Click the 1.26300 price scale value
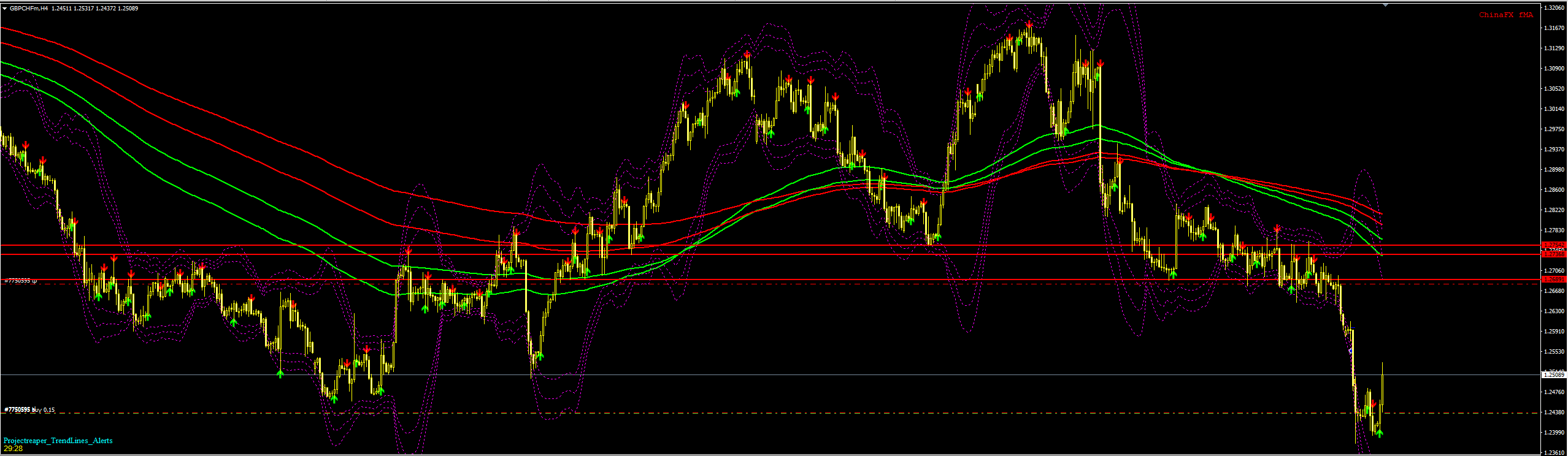Screen dimensions: 1568x456 (1555, 311)
